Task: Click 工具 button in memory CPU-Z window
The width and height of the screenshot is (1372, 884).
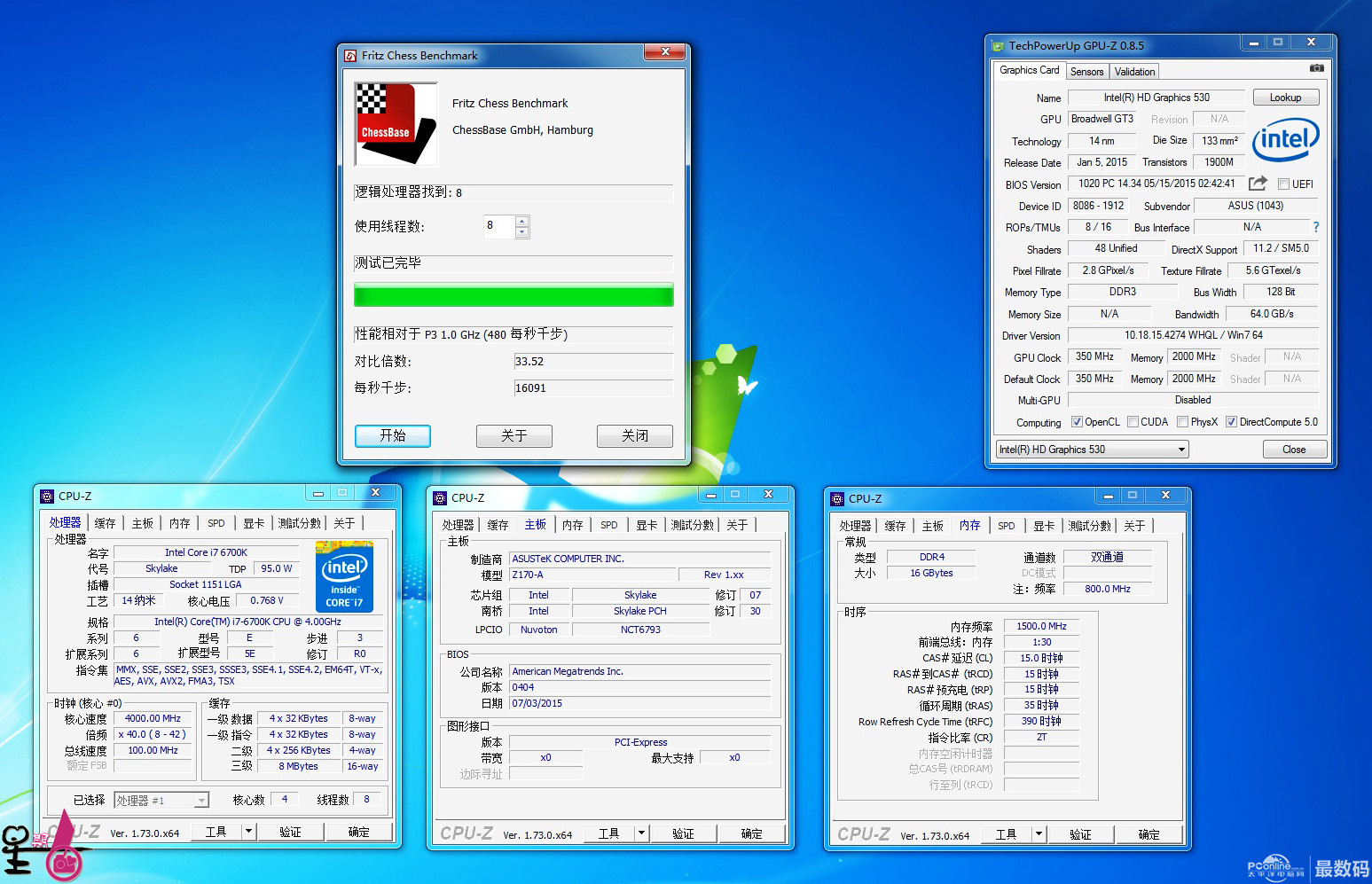Action: click(1006, 834)
